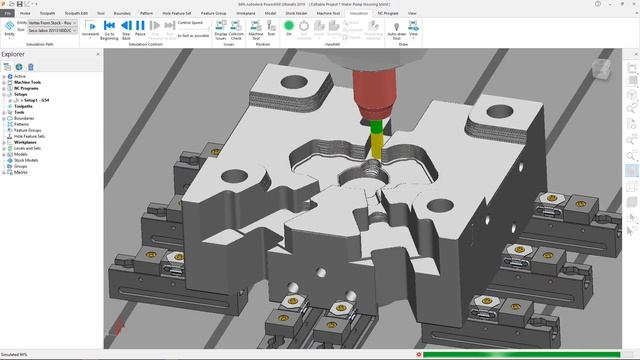Run the Collision Check tool
The image size is (640, 360).
236,30
